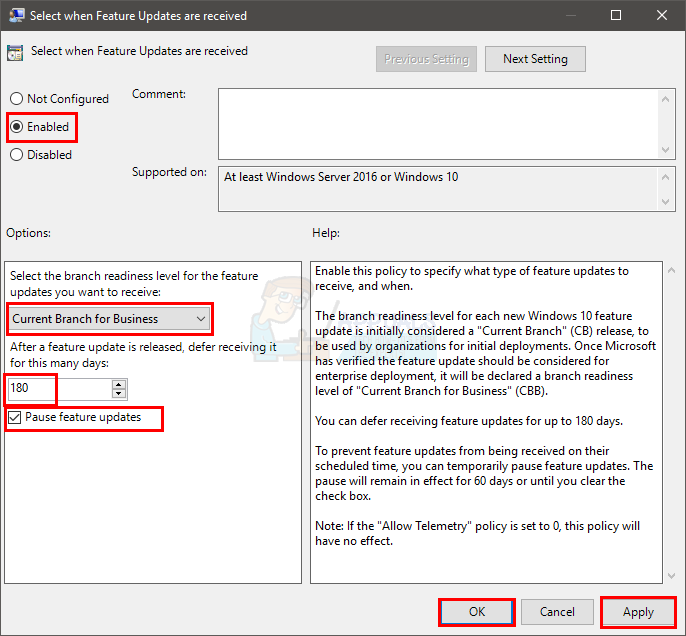
Task: Toggle the Pause feature updates checkbox
Action: (x=15, y=417)
